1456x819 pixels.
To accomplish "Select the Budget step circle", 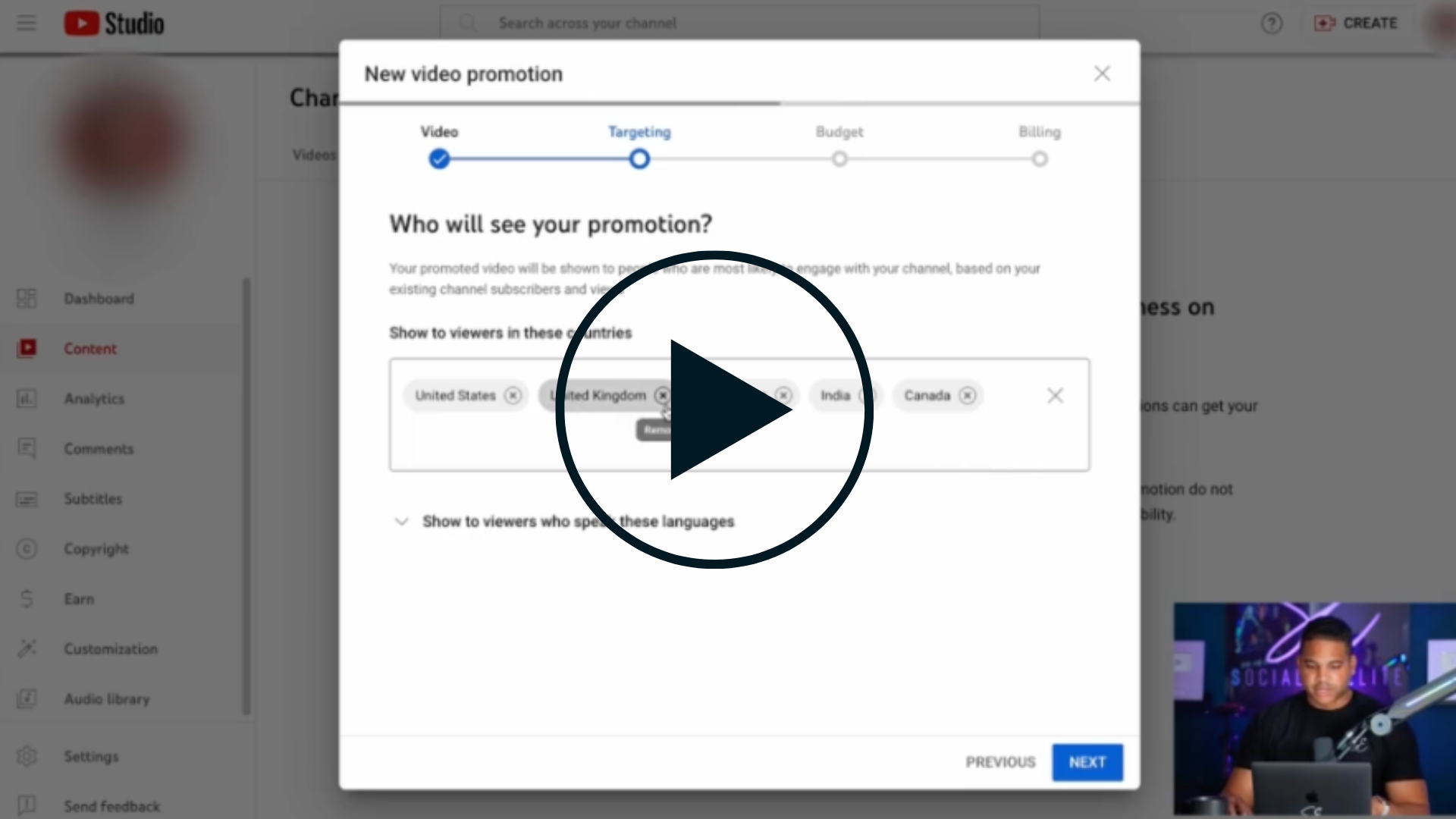I will (839, 159).
